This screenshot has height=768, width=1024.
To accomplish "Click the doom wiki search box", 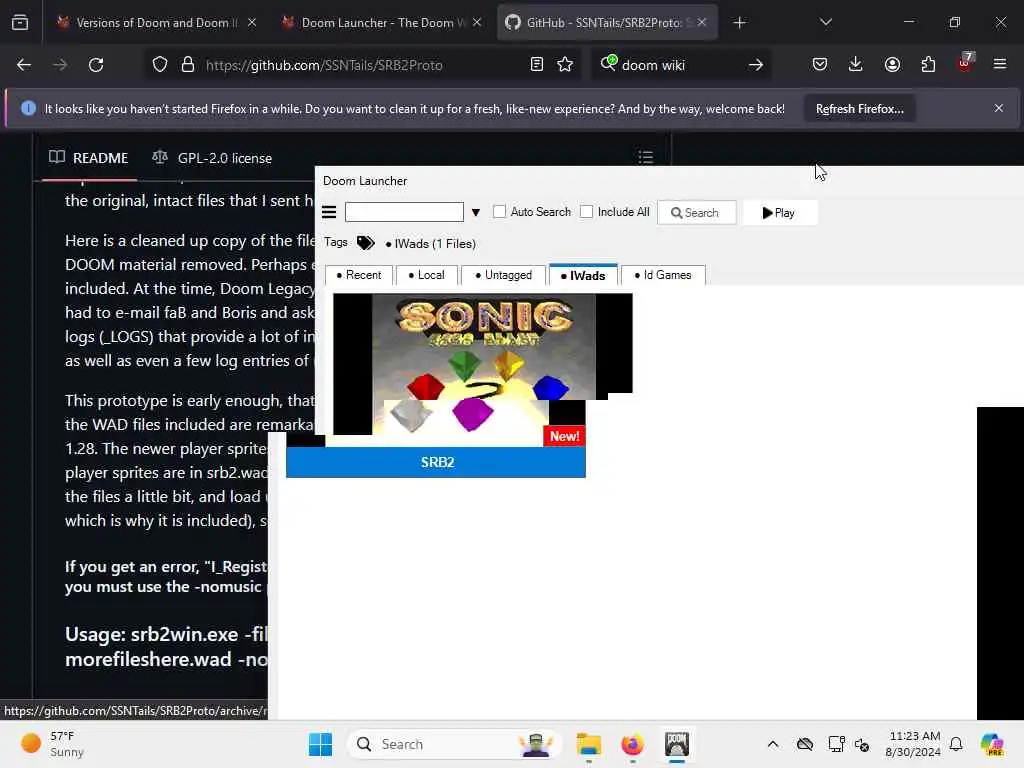I will [x=679, y=65].
